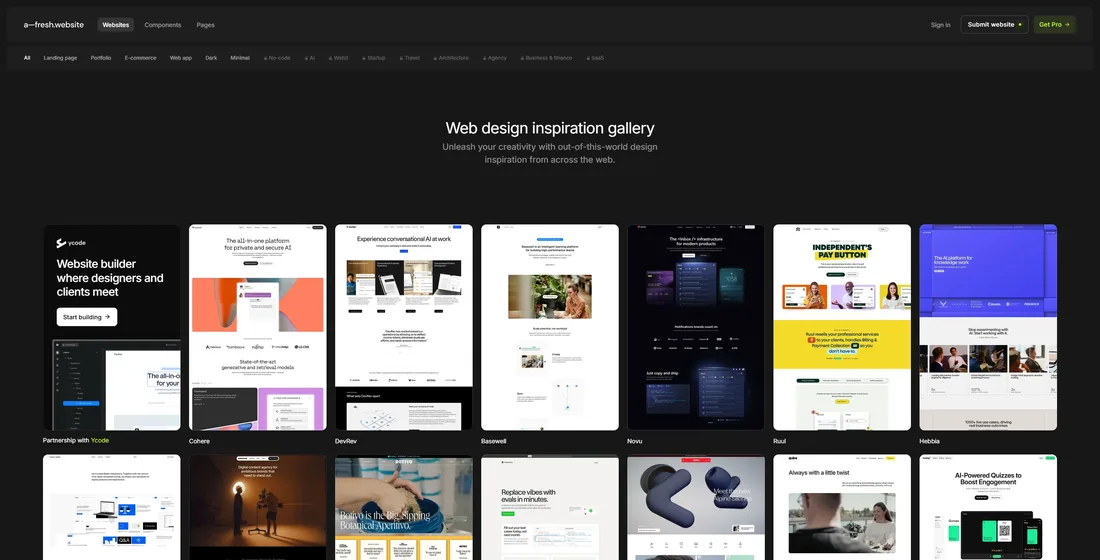The image size is (1100, 560).
Task: Click the locked Startup filter
Action: tap(374, 58)
